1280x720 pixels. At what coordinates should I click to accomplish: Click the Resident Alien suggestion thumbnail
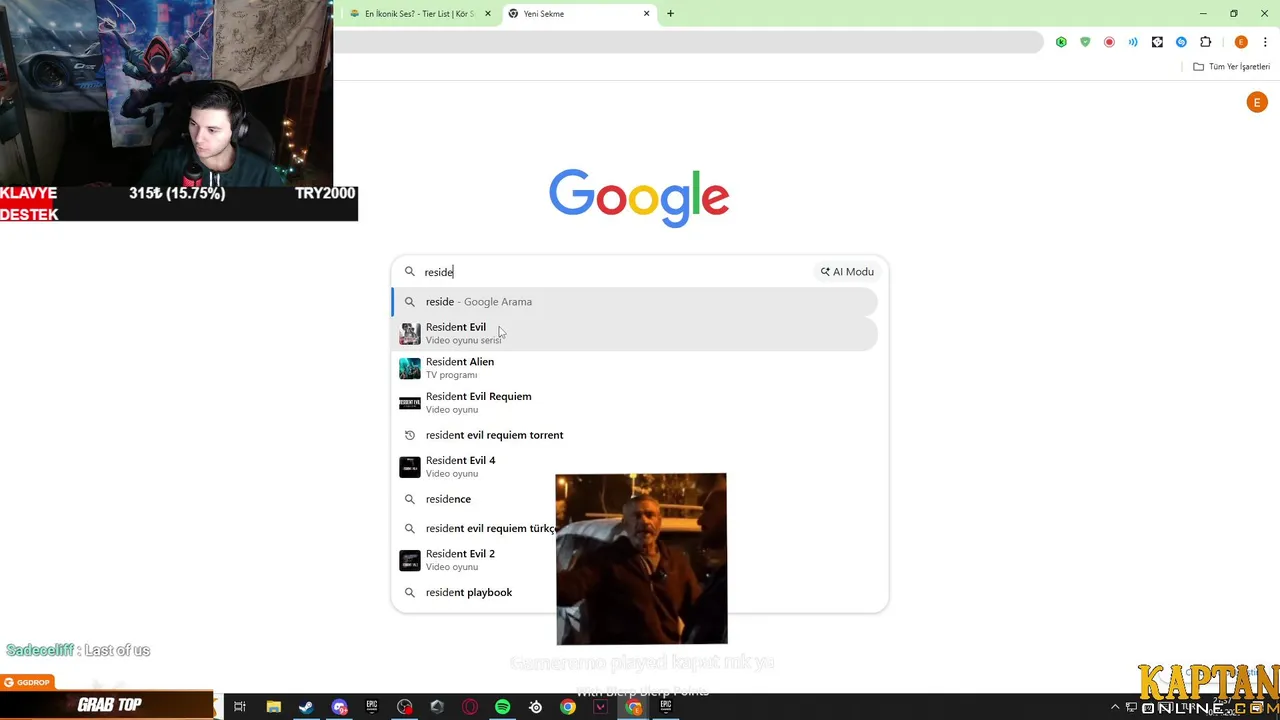pyautogui.click(x=410, y=369)
